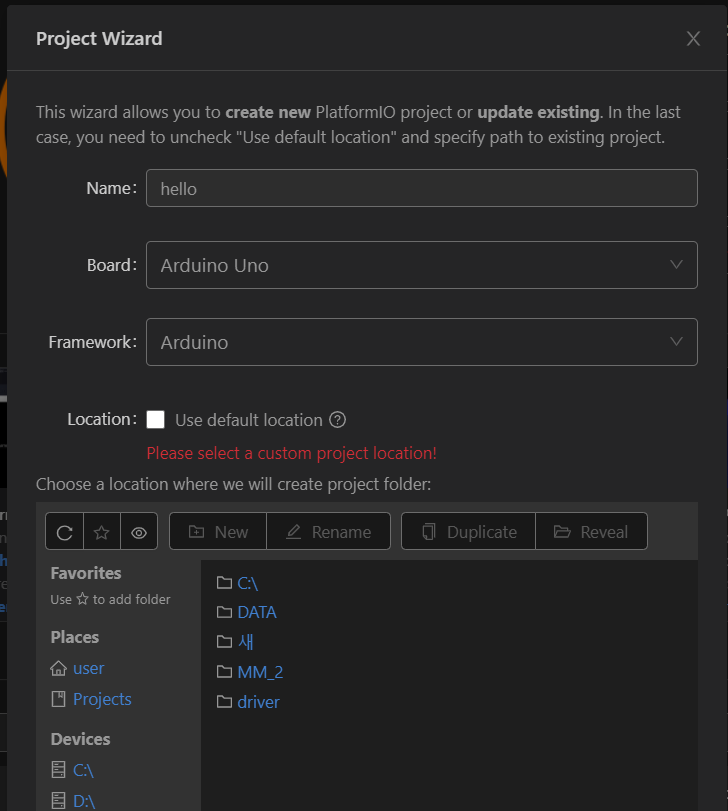This screenshot has width=728, height=811.
Task: Select the driver folder
Action: point(259,702)
